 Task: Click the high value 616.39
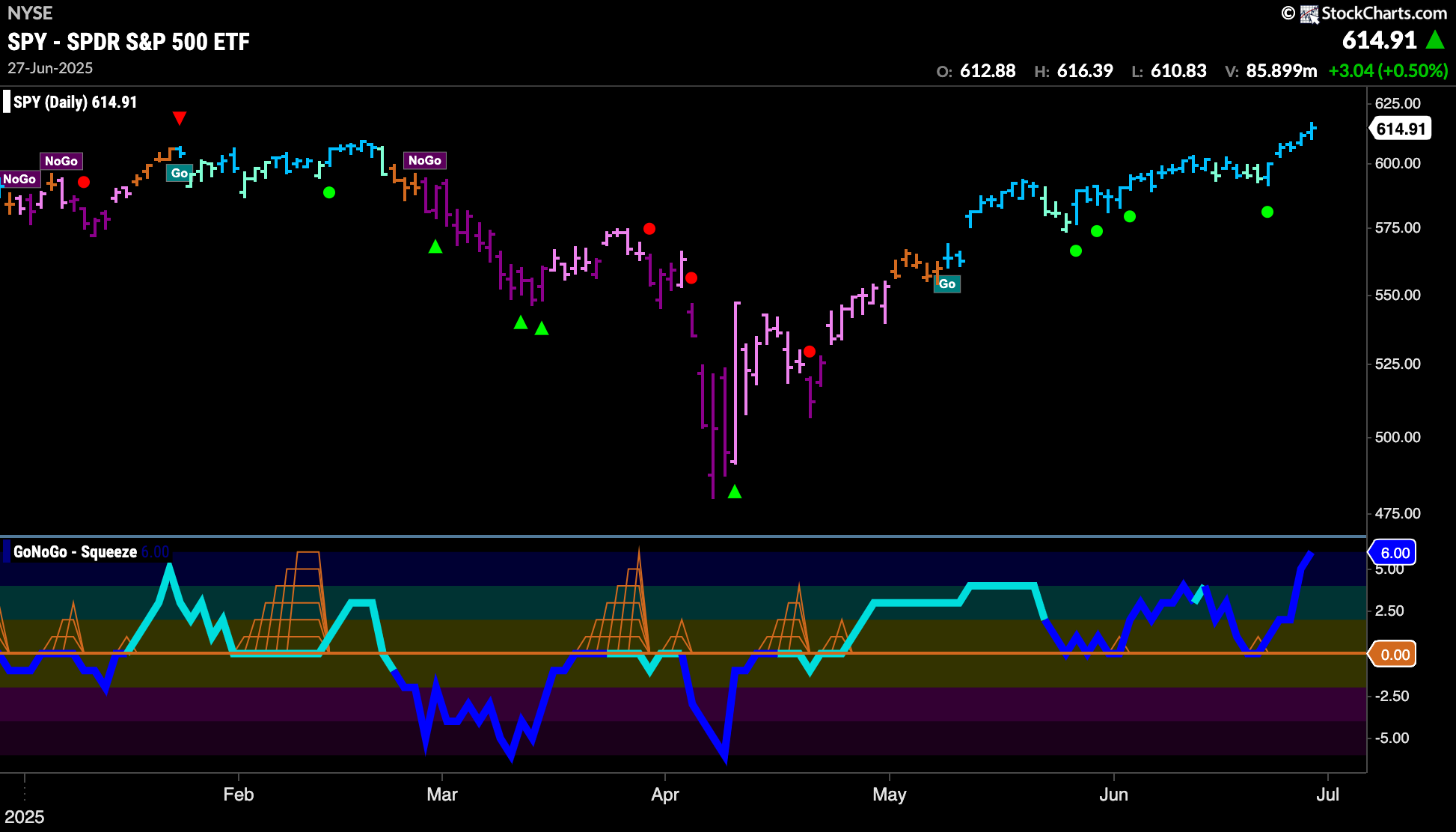coord(1085,71)
